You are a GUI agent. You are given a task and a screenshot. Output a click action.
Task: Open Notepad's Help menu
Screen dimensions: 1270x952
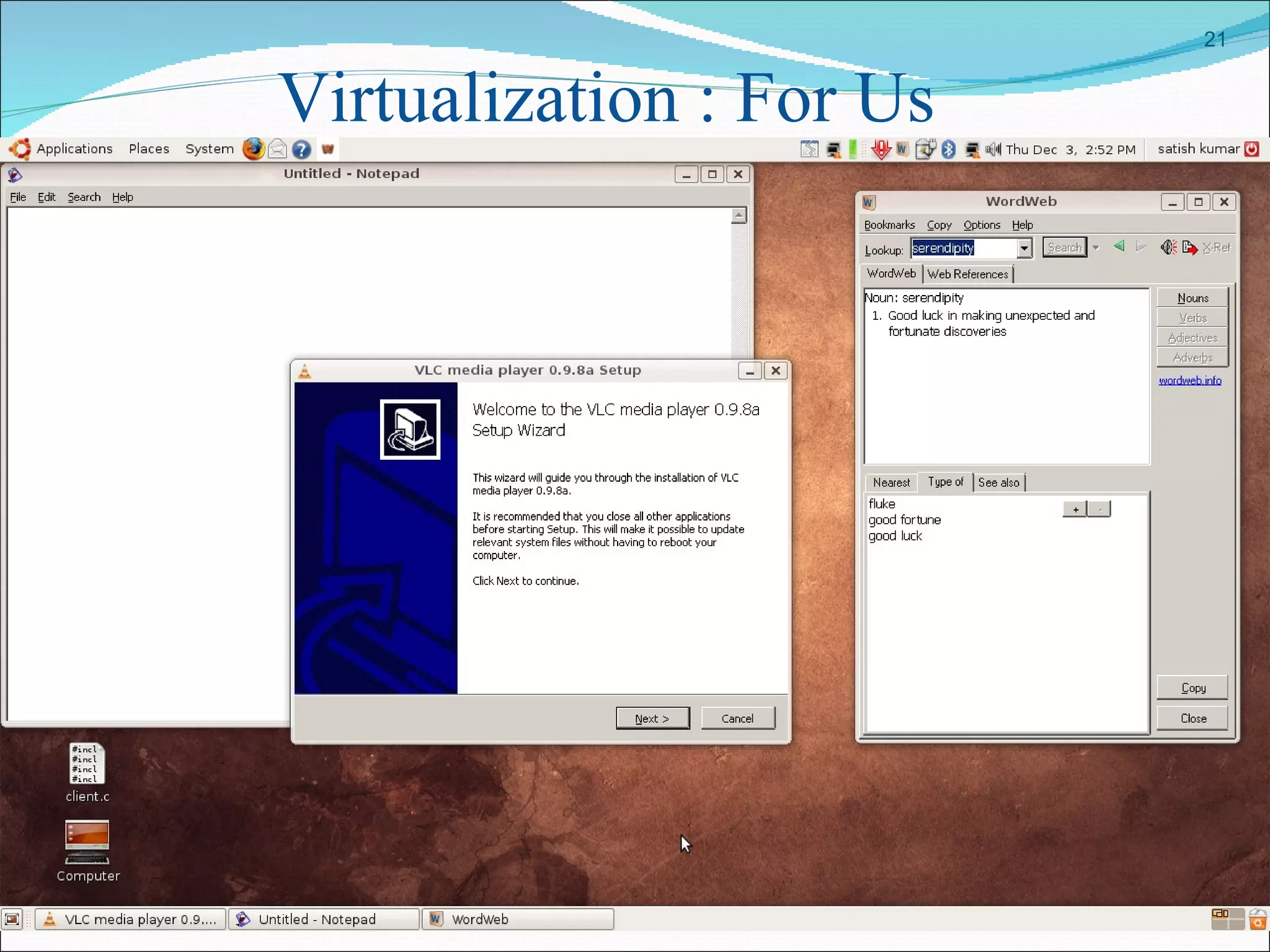(122, 197)
